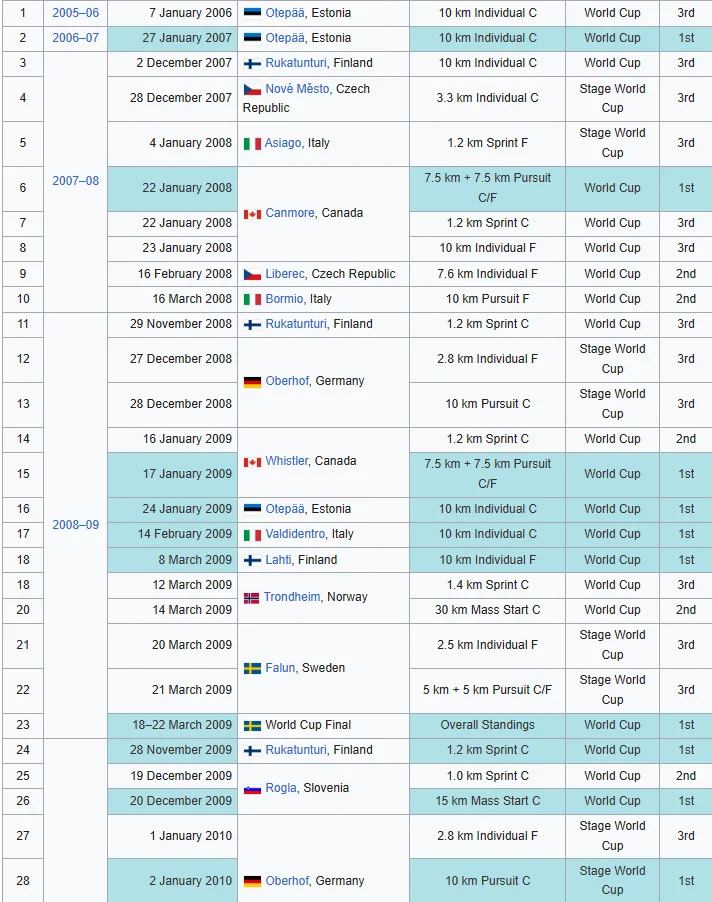This screenshot has width=712, height=902.
Task: Open the 2006–07 season link
Action: [75, 38]
